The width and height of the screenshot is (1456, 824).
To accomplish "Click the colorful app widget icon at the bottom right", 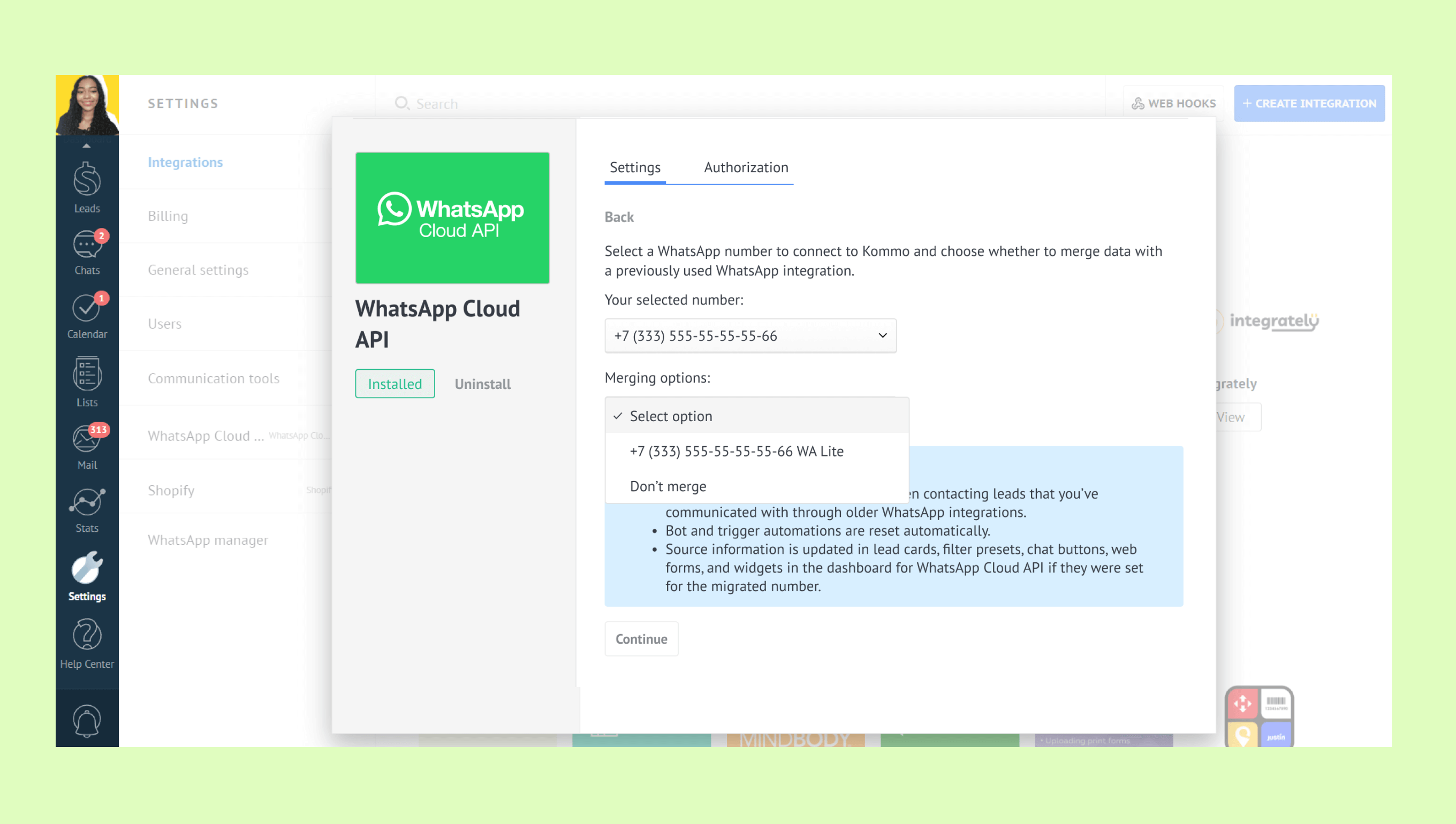I will tap(1260, 716).
